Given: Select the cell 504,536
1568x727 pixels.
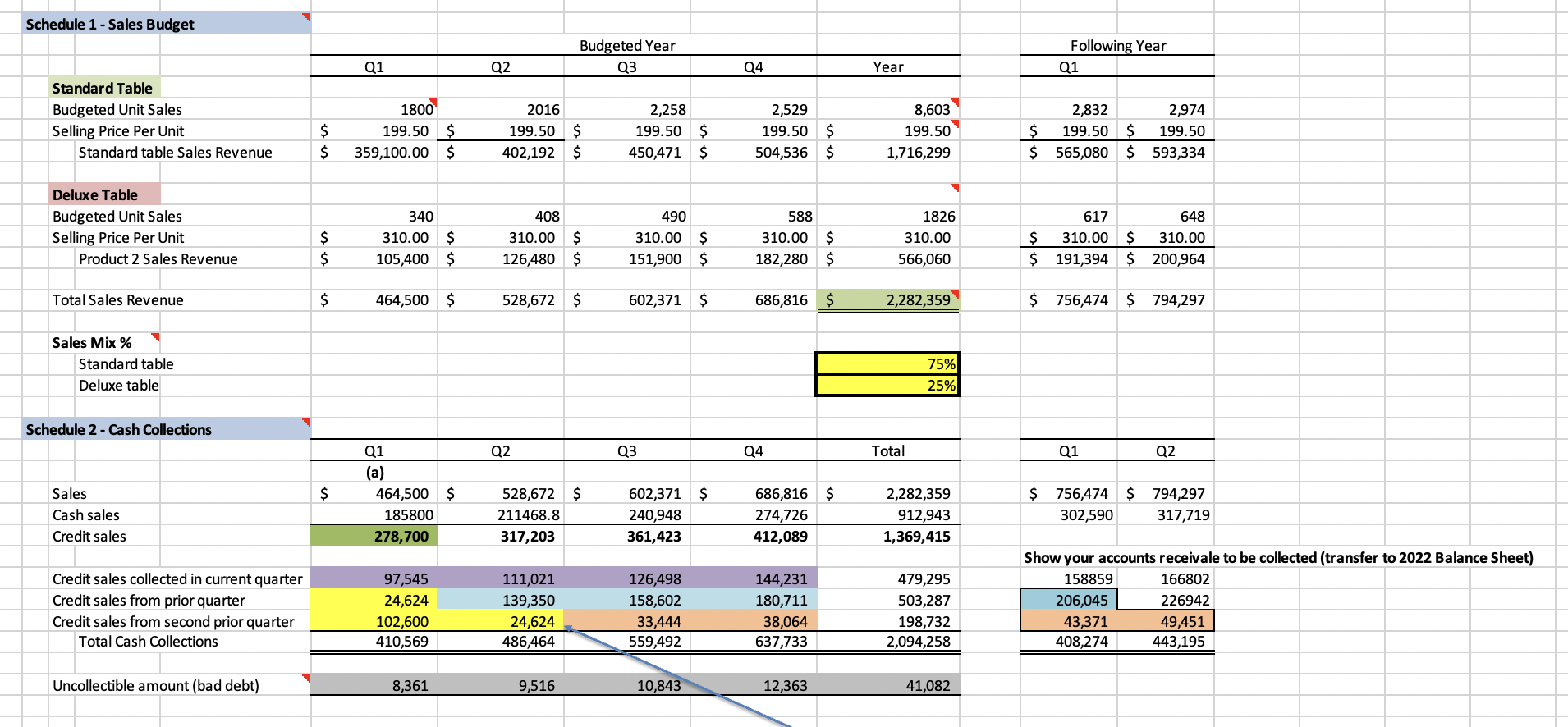Looking at the screenshot, I should (754, 152).
